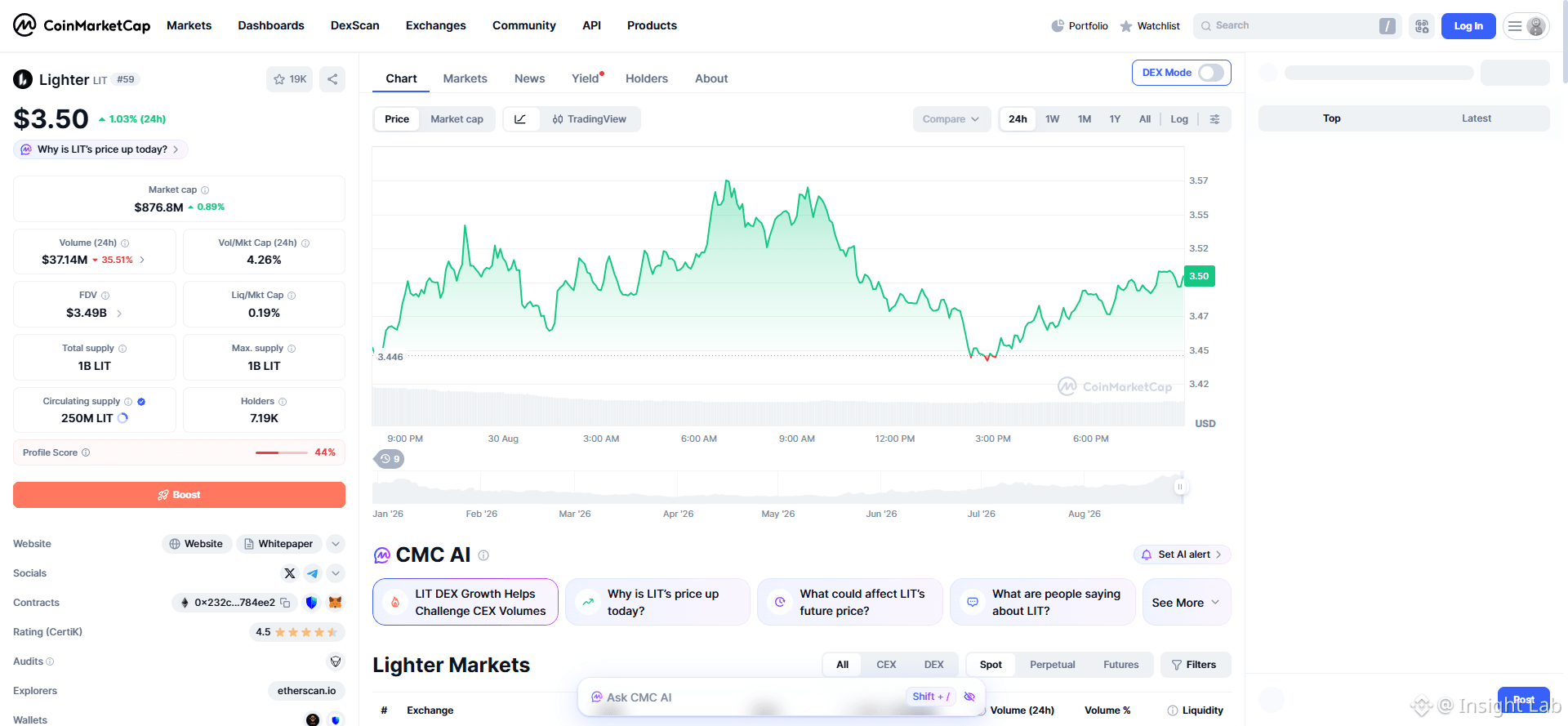
Task: Click the orange Boost button
Action: pyautogui.click(x=179, y=495)
